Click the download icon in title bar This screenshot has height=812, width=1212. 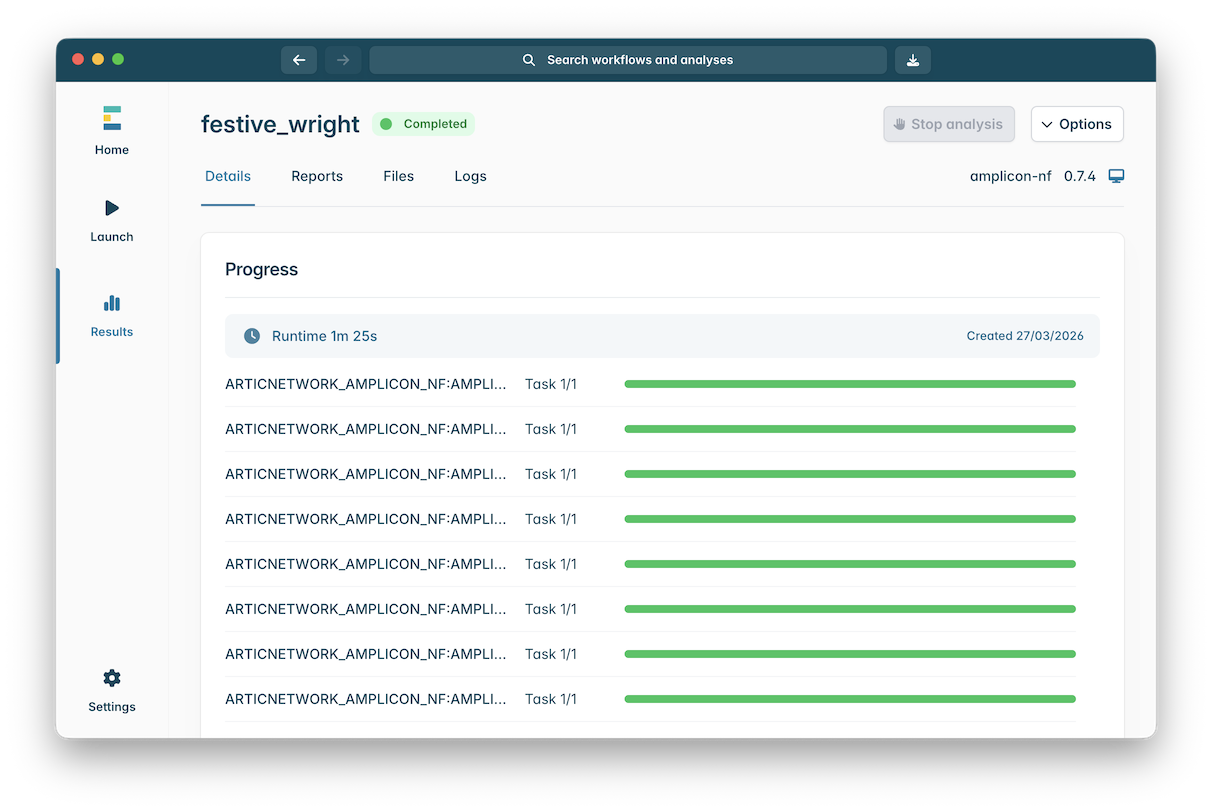[x=913, y=60]
